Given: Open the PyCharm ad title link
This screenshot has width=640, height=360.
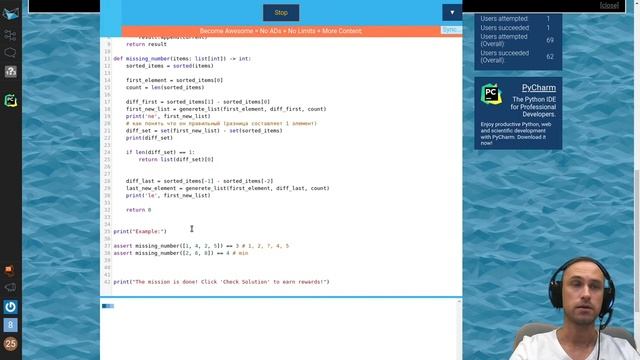Looking at the screenshot, I should pyautogui.click(x=538, y=88).
